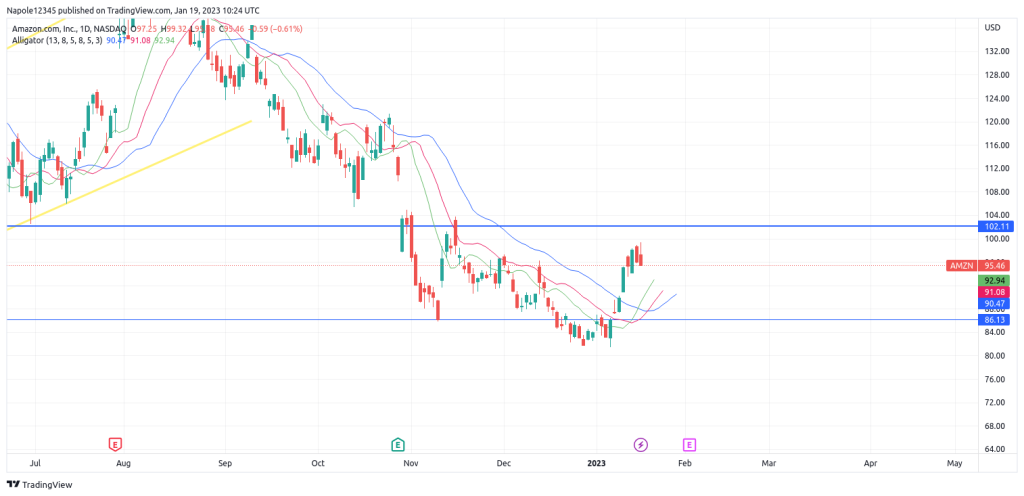Click the Dec label on time axis
This screenshot has width=1024, height=496.
[504, 463]
